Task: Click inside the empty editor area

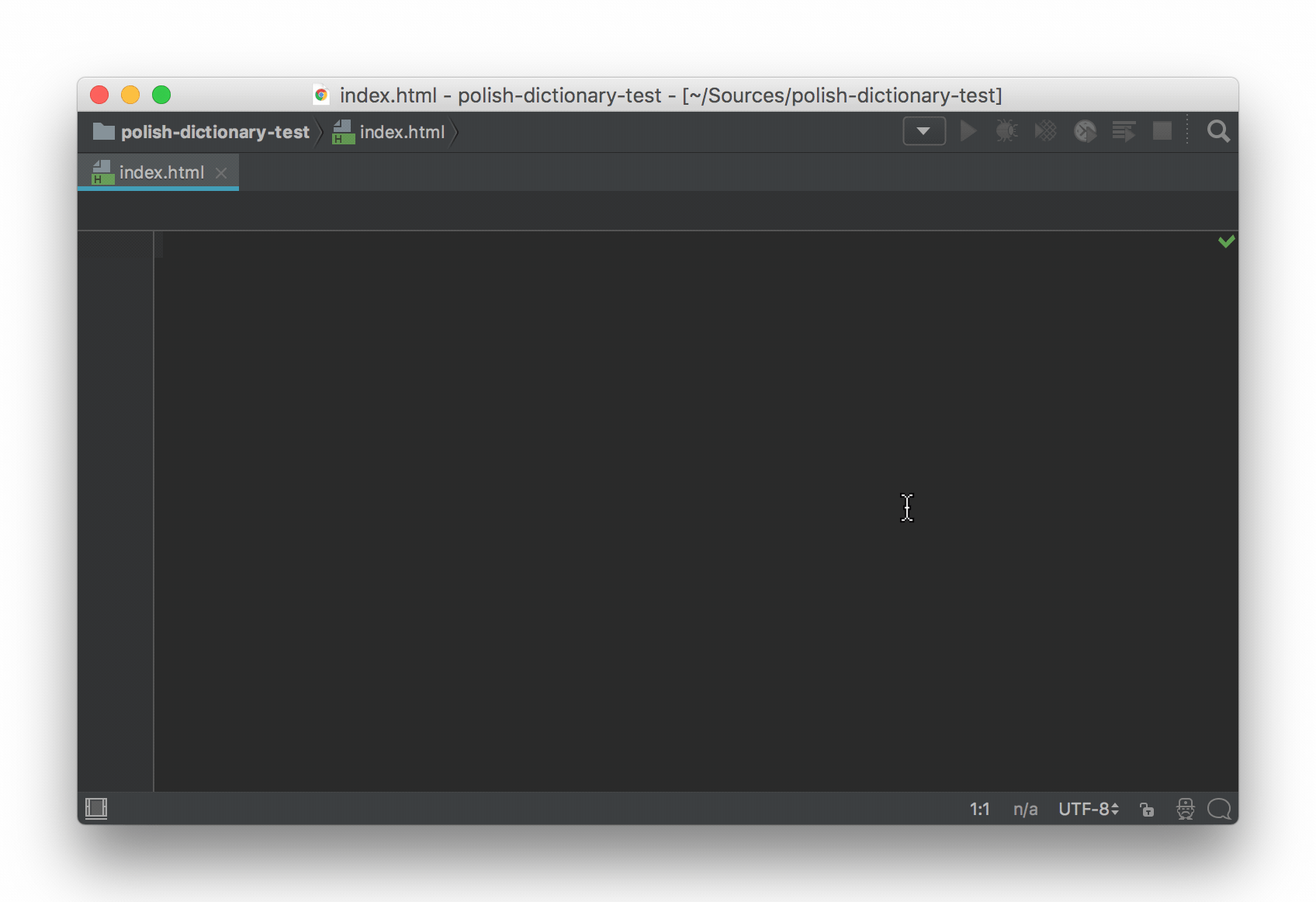Action: 694,511
